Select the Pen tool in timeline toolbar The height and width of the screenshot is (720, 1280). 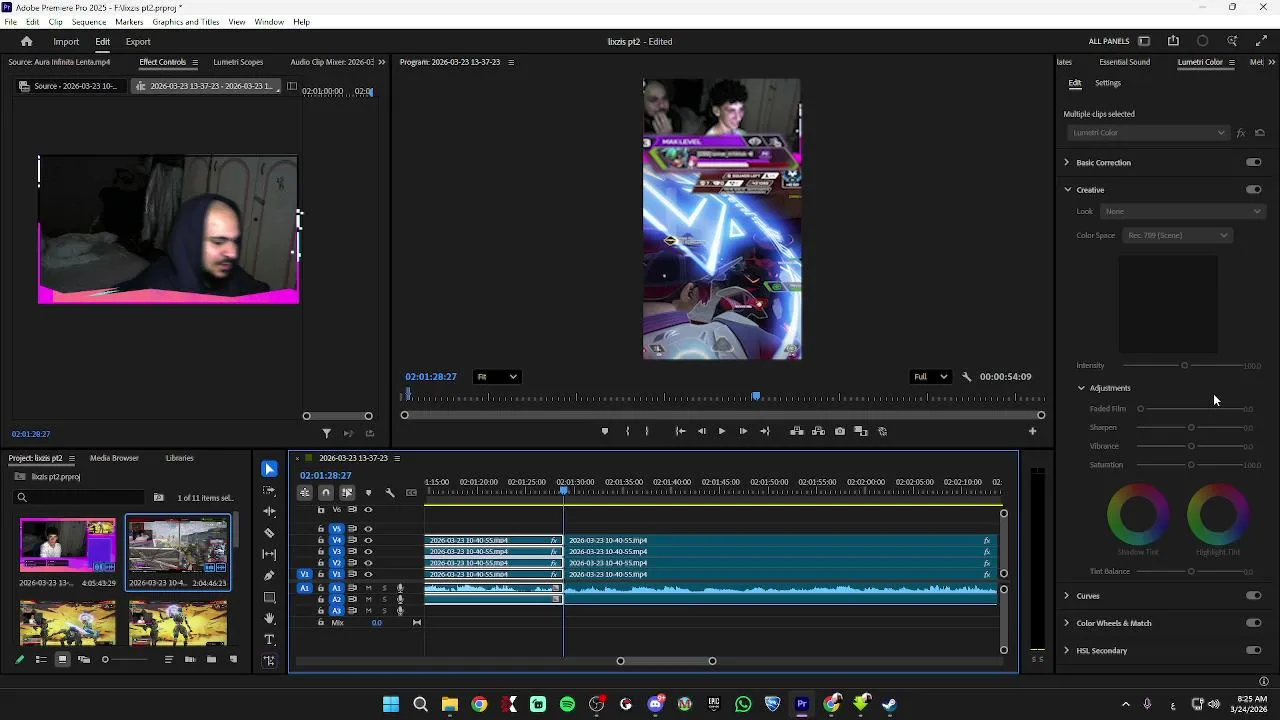coord(269,576)
